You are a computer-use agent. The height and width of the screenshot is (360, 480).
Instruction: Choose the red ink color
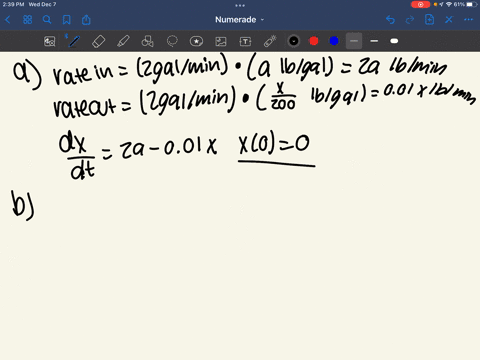pos(314,41)
